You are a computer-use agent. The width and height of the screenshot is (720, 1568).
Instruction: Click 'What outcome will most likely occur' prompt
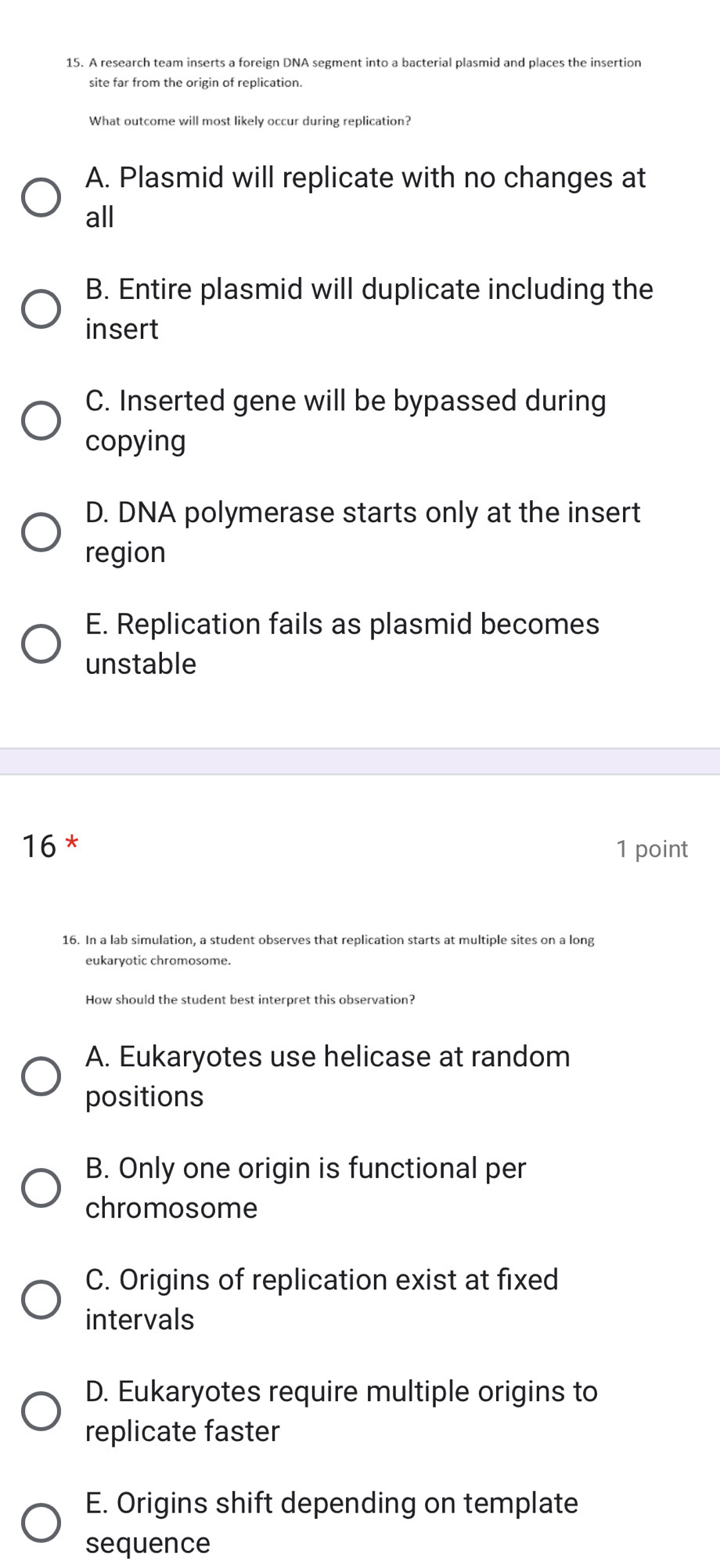pyautogui.click(x=250, y=121)
